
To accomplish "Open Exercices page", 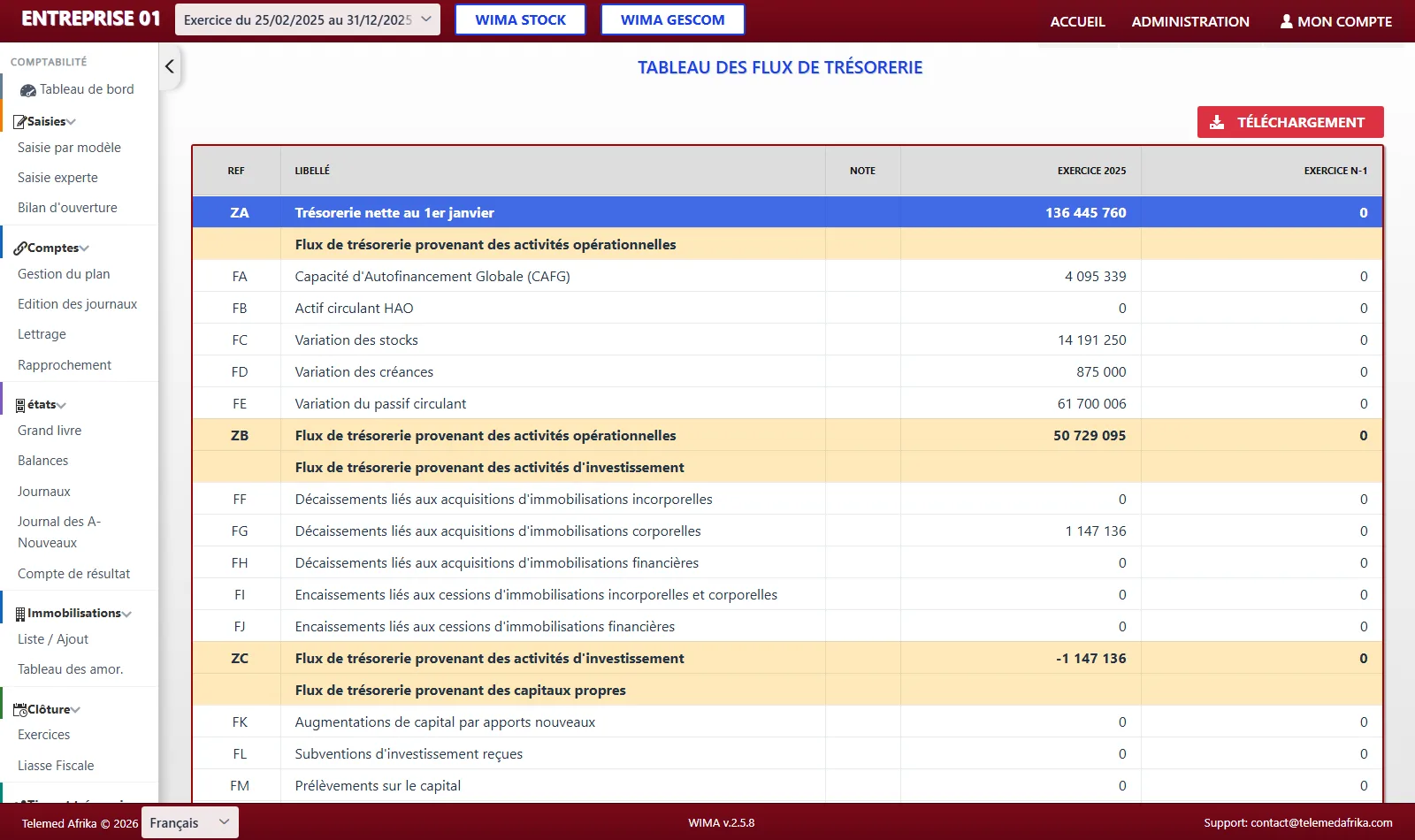I will (43, 735).
